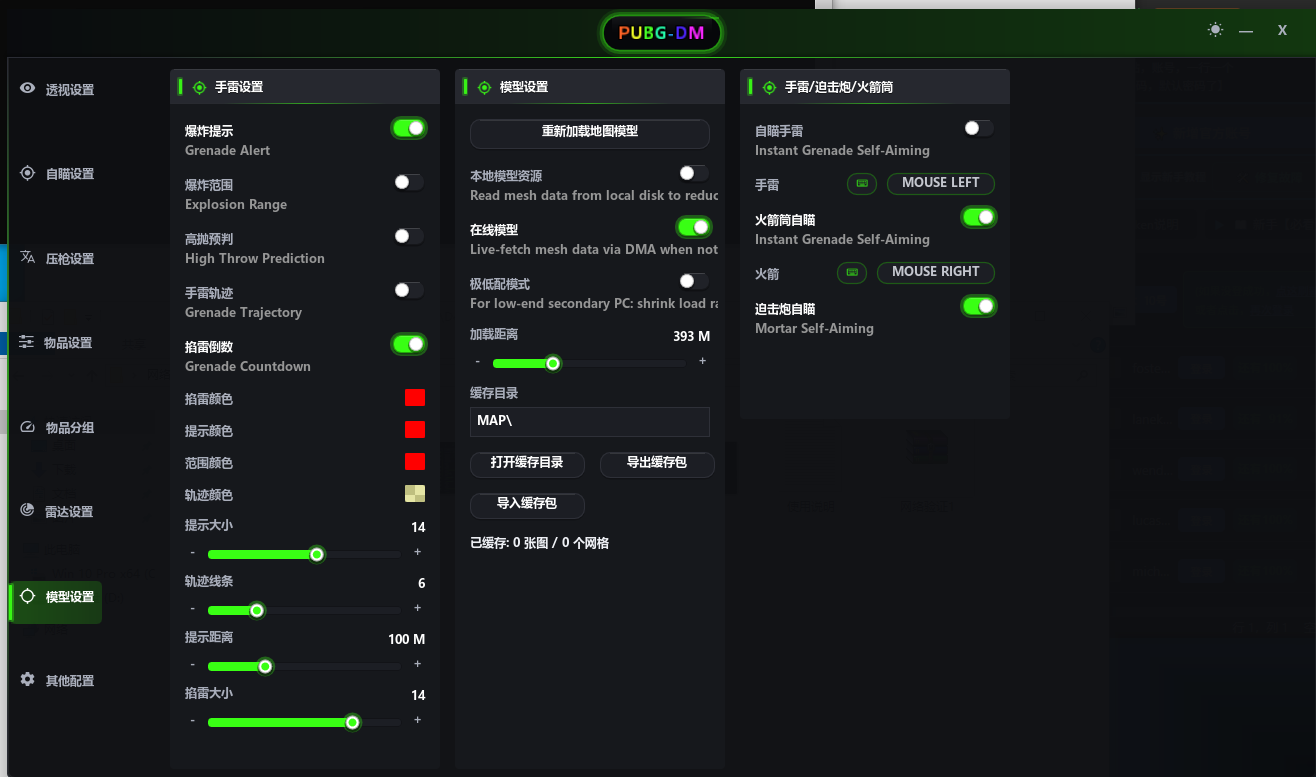Enable 本地模型资源 toggle
Viewport: 1316px width, 777px height.
(693, 173)
